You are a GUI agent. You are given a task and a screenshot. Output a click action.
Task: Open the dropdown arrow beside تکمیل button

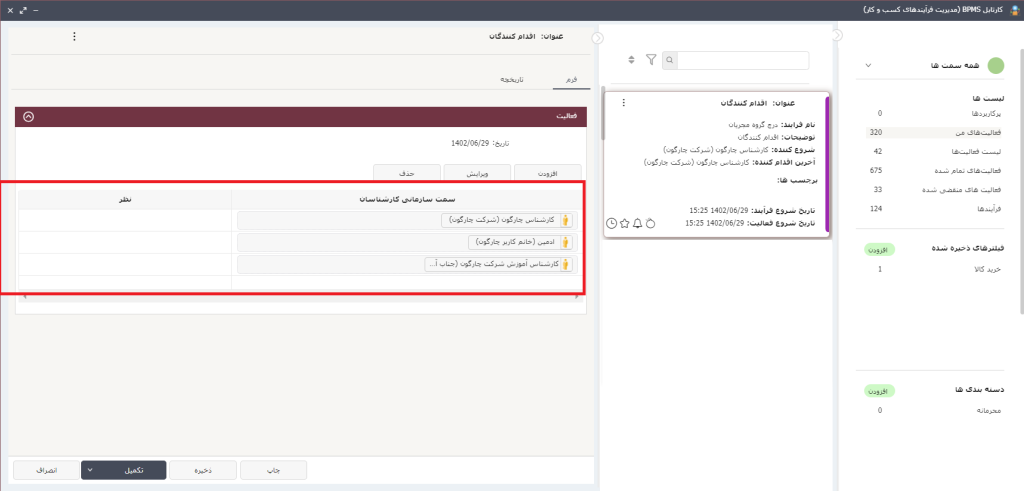pos(90,469)
